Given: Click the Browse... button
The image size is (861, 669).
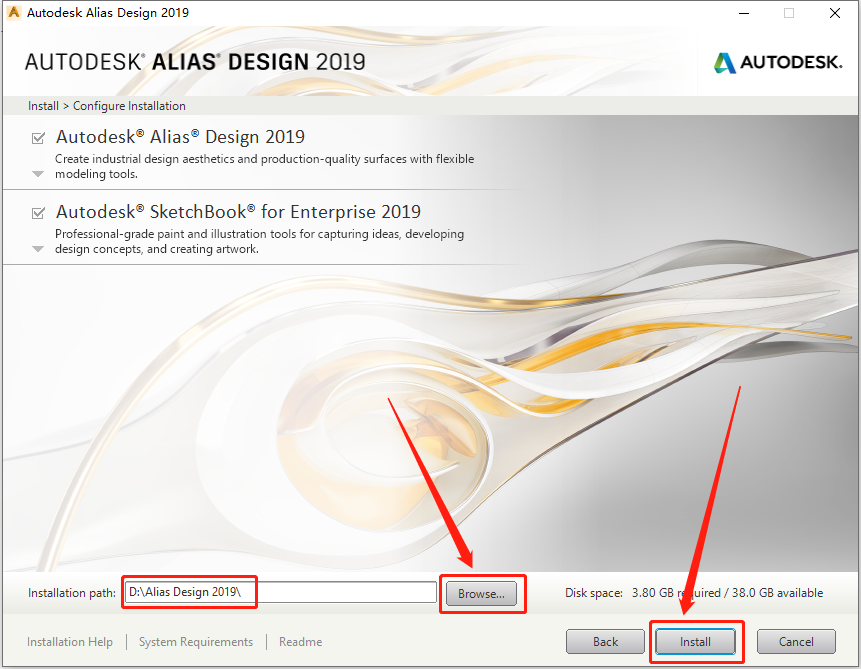Looking at the screenshot, I should pos(481,594).
